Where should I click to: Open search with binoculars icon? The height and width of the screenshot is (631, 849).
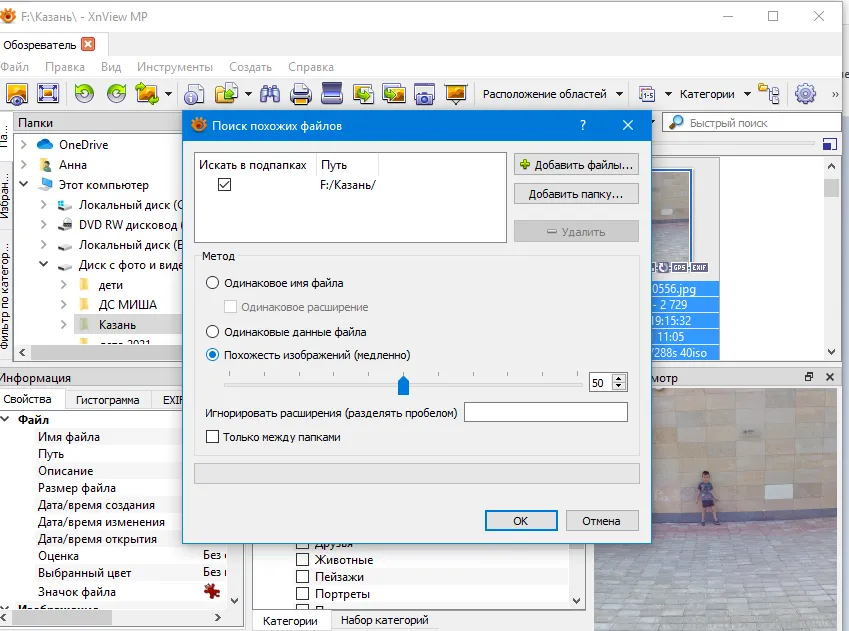click(270, 94)
